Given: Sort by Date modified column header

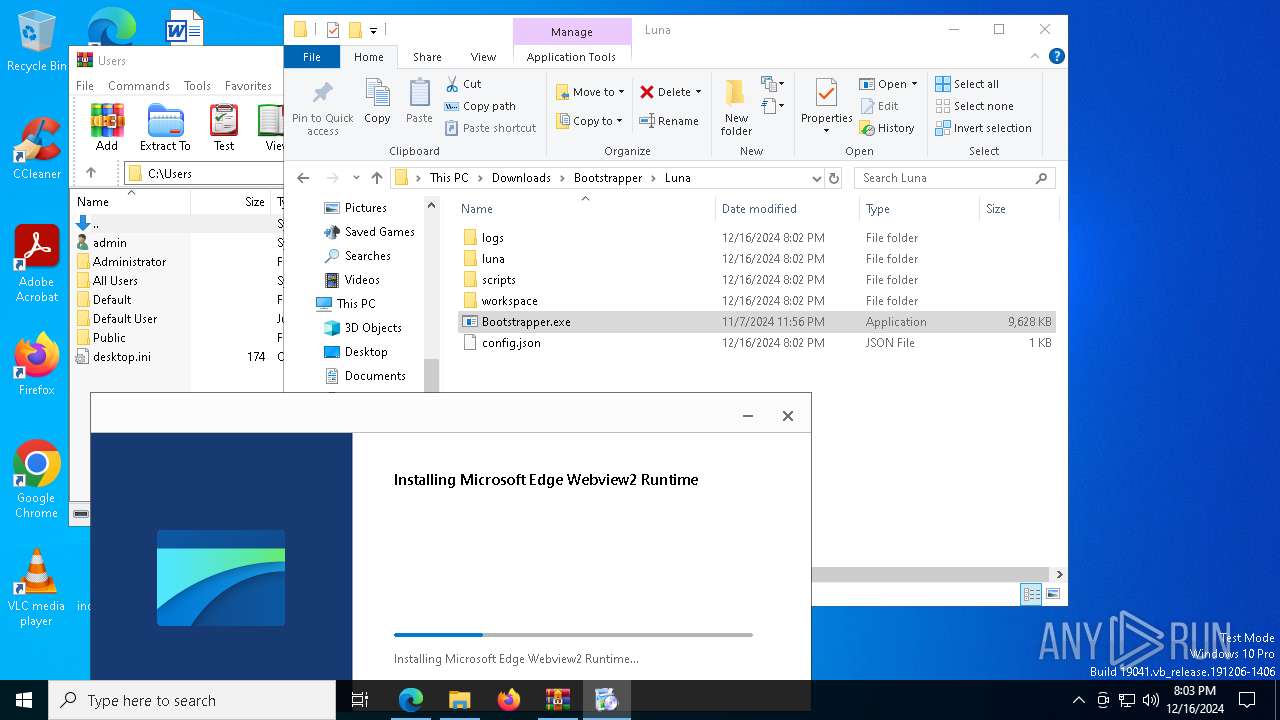Looking at the screenshot, I should pos(759,209).
